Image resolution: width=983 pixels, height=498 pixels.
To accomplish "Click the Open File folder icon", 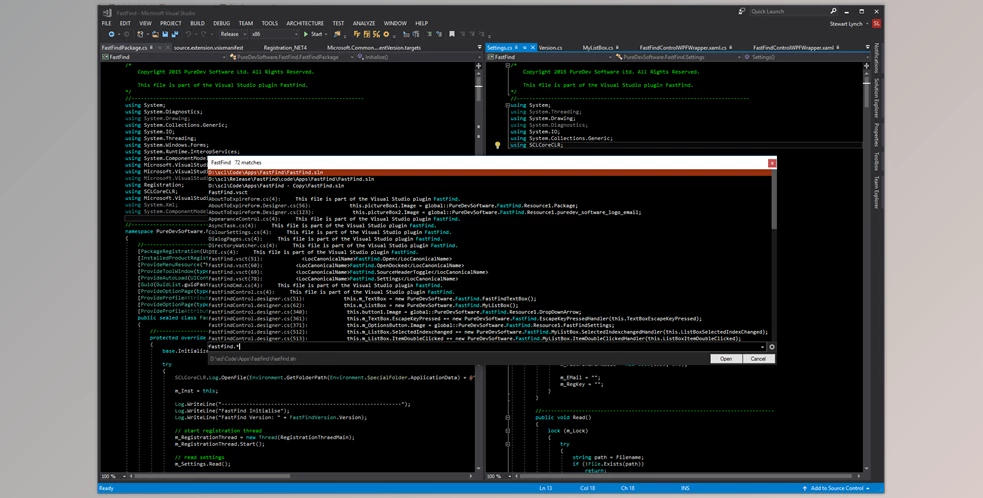I will click(x=155, y=34).
